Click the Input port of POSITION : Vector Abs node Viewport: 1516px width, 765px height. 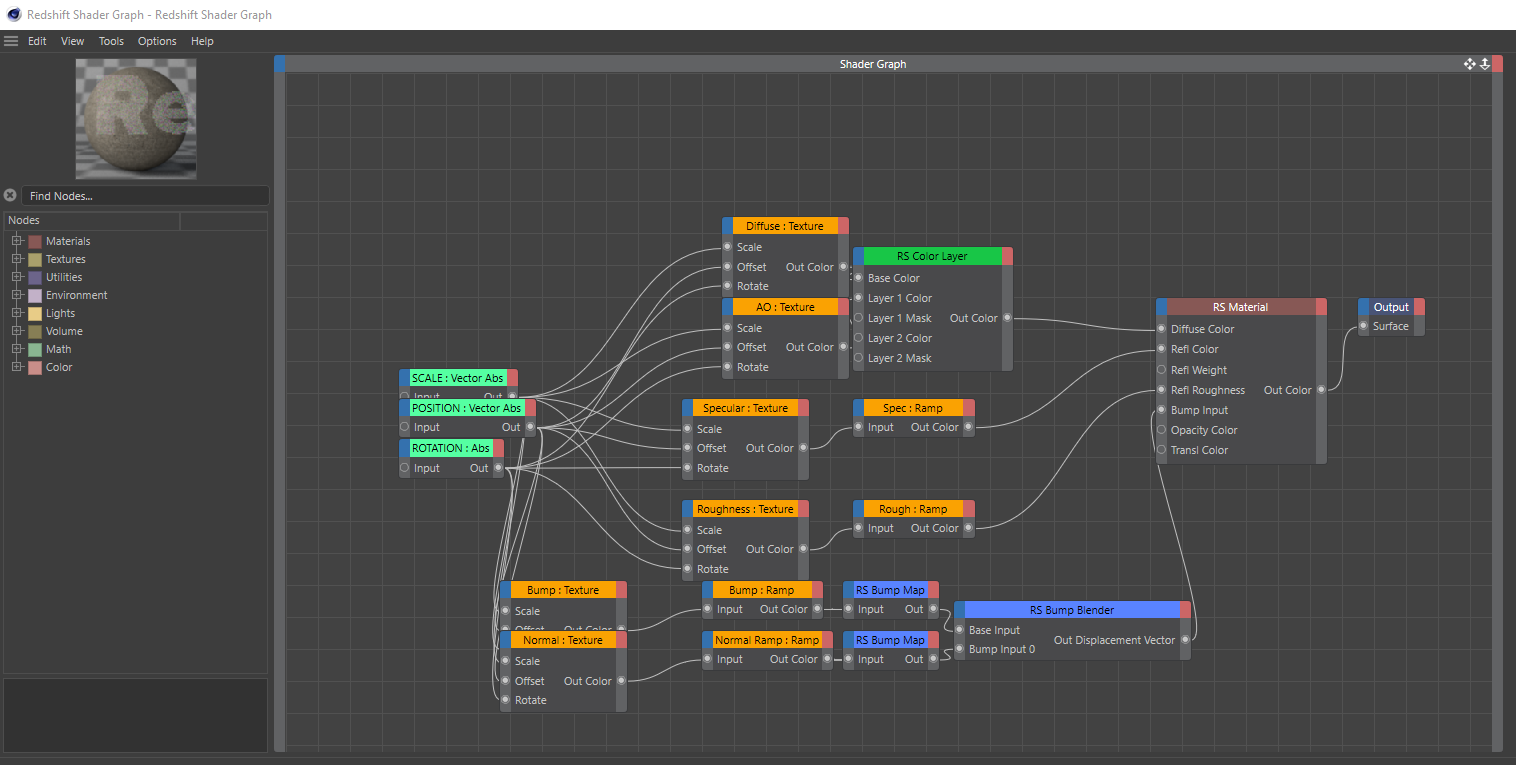404,427
